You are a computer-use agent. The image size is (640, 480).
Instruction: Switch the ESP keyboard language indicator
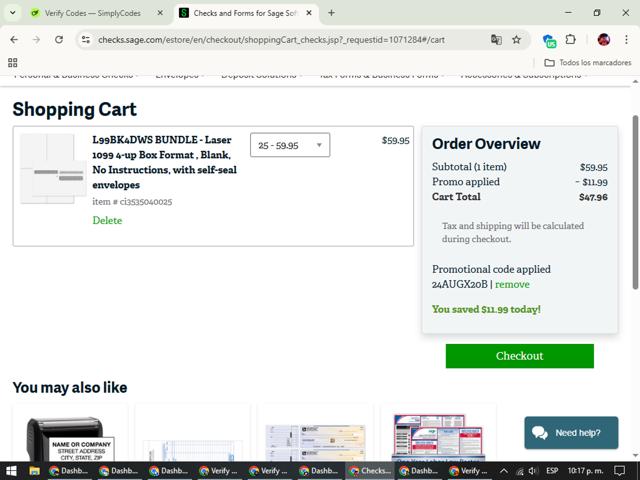point(552,471)
